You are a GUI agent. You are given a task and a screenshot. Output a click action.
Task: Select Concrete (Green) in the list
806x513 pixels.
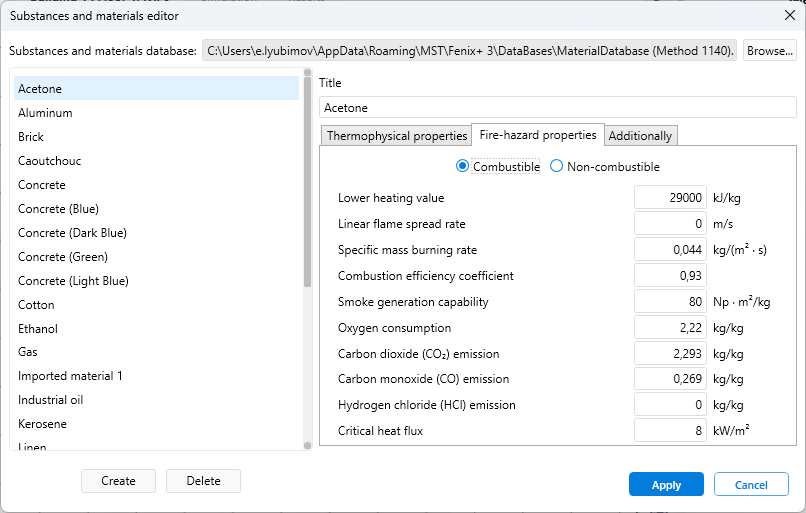pos(156,256)
